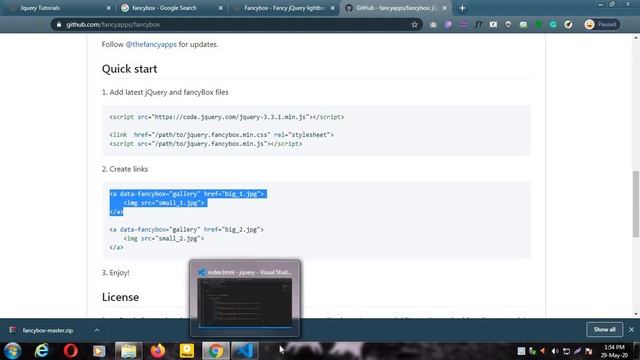Click the white square extension icon
The image size is (640, 360).
pos(493,24)
